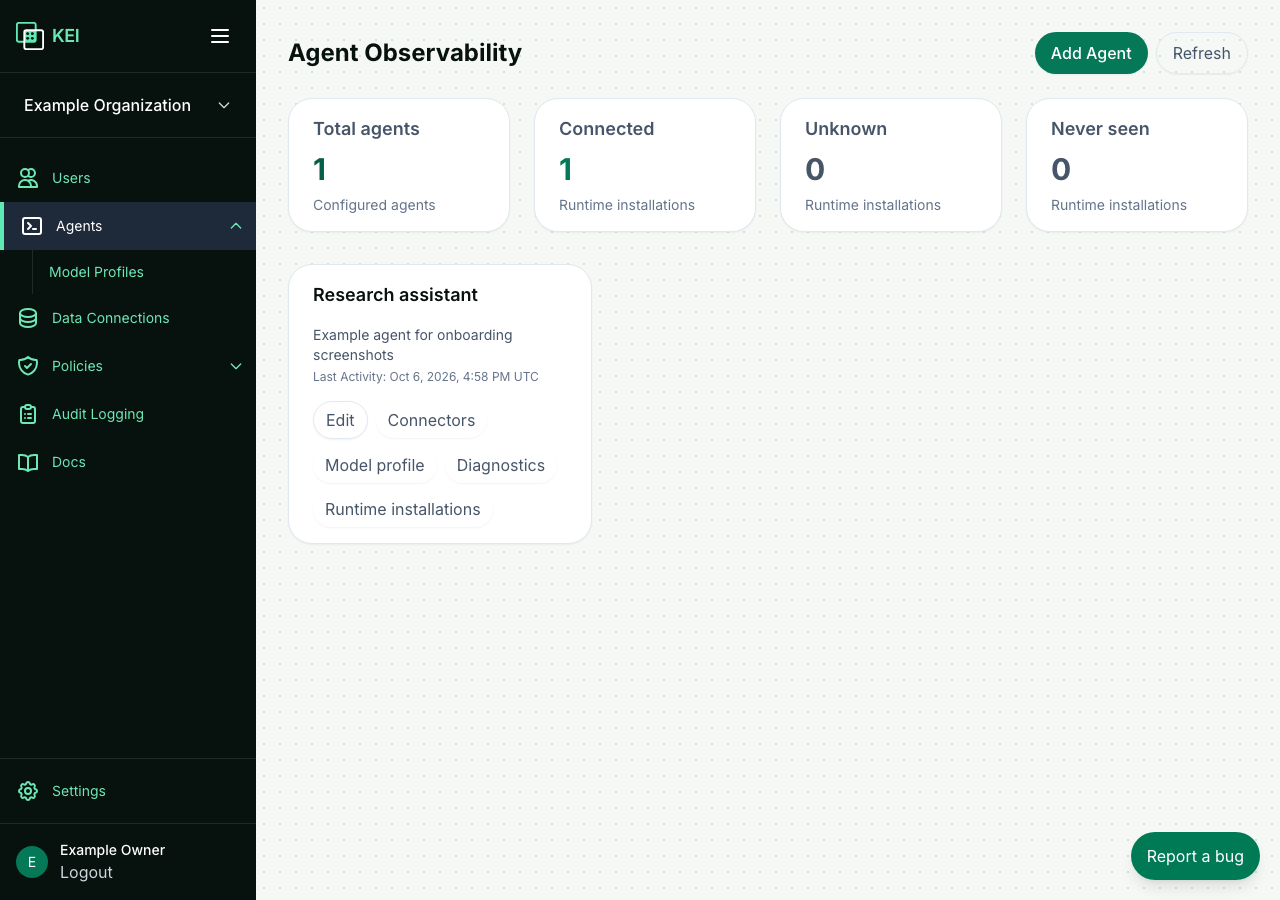Click the Last Activity timestamp text

(x=426, y=377)
